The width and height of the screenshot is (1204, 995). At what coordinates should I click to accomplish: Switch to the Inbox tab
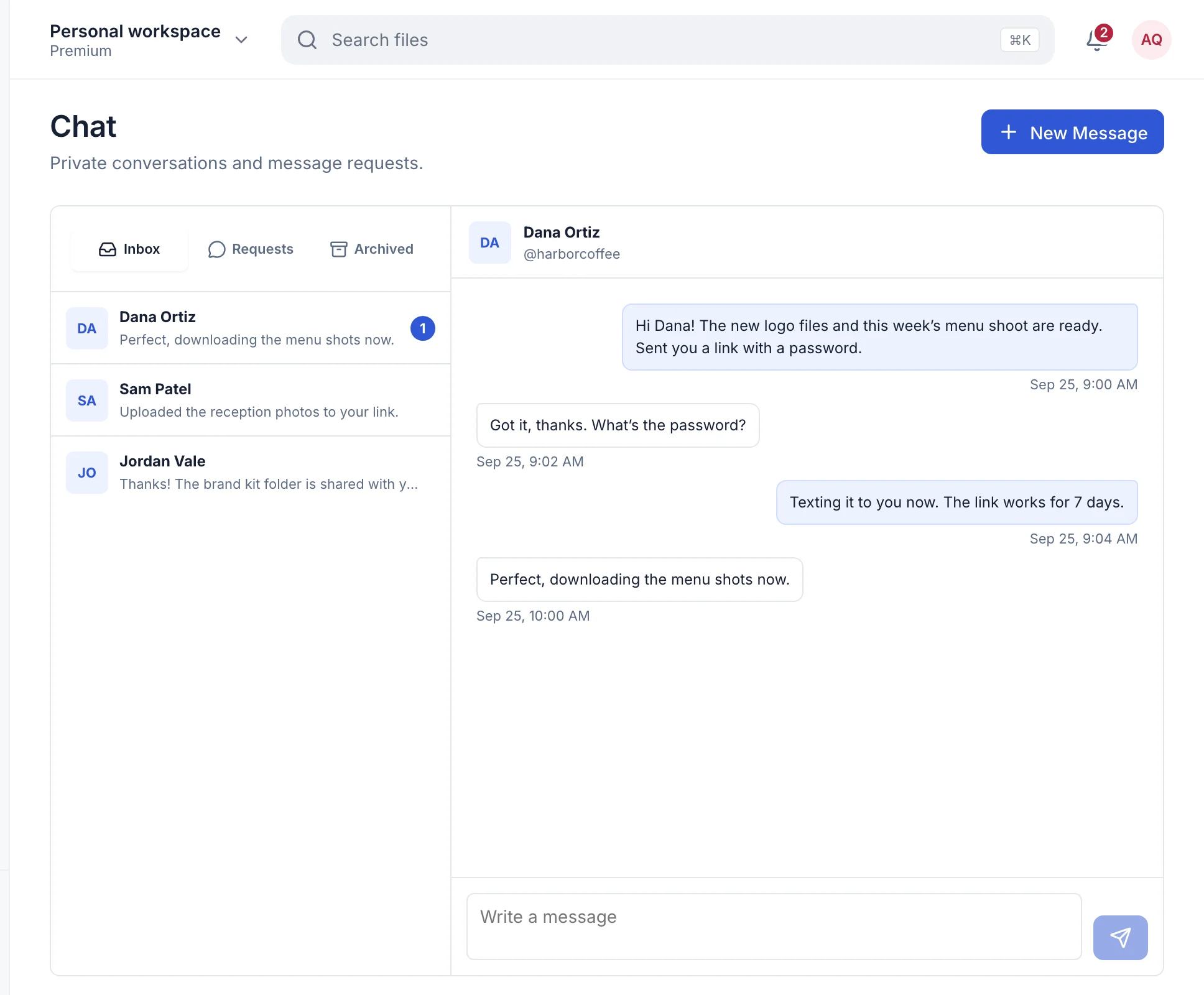click(129, 249)
